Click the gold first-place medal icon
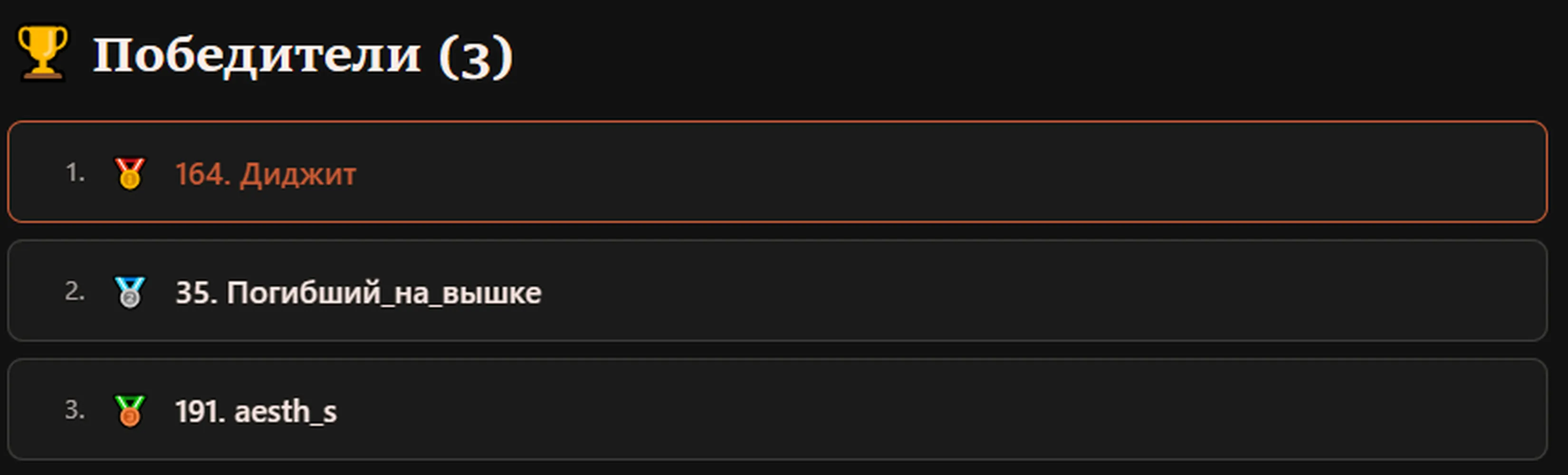 pyautogui.click(x=130, y=173)
